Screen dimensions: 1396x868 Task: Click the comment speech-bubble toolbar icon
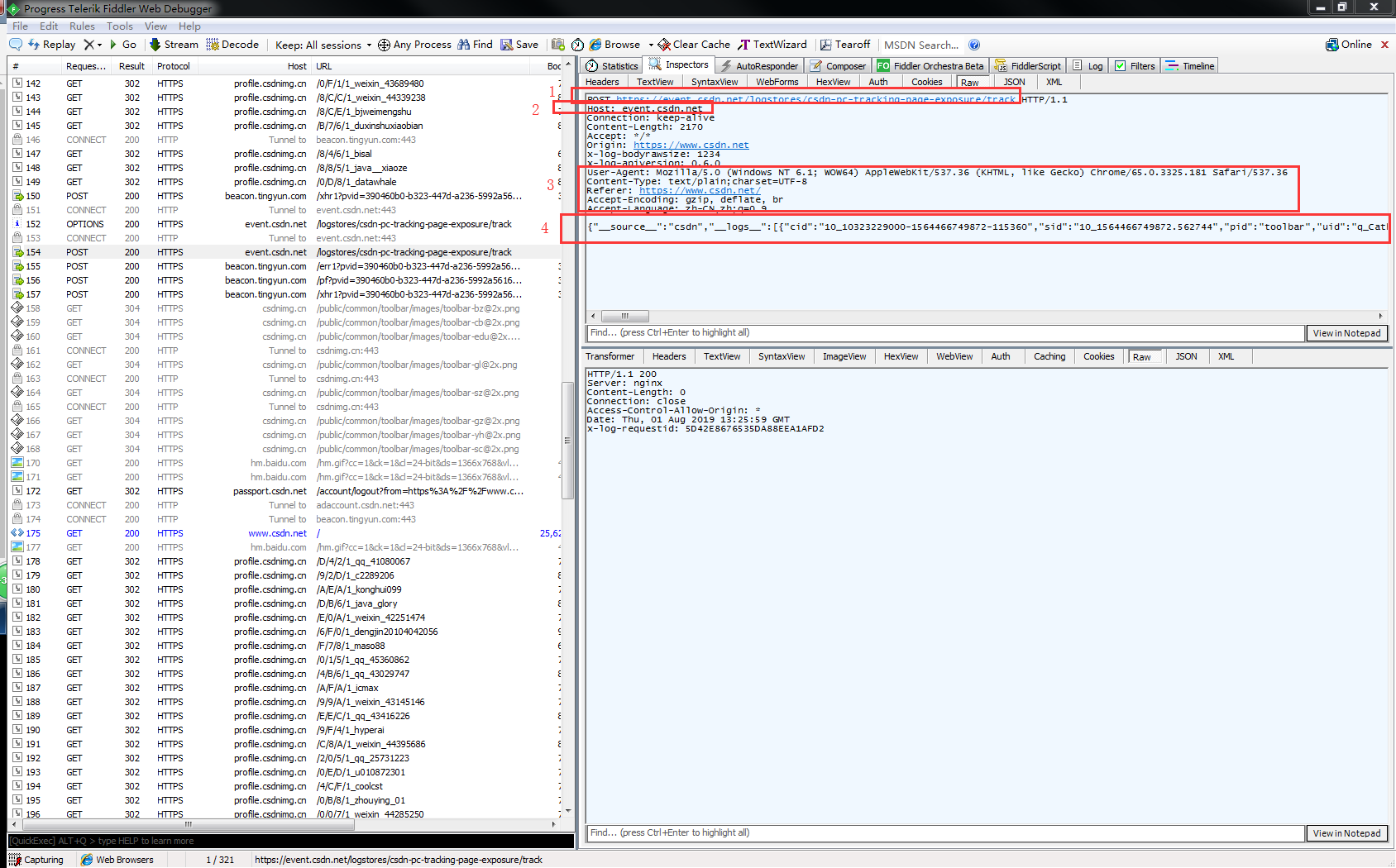pos(16,45)
